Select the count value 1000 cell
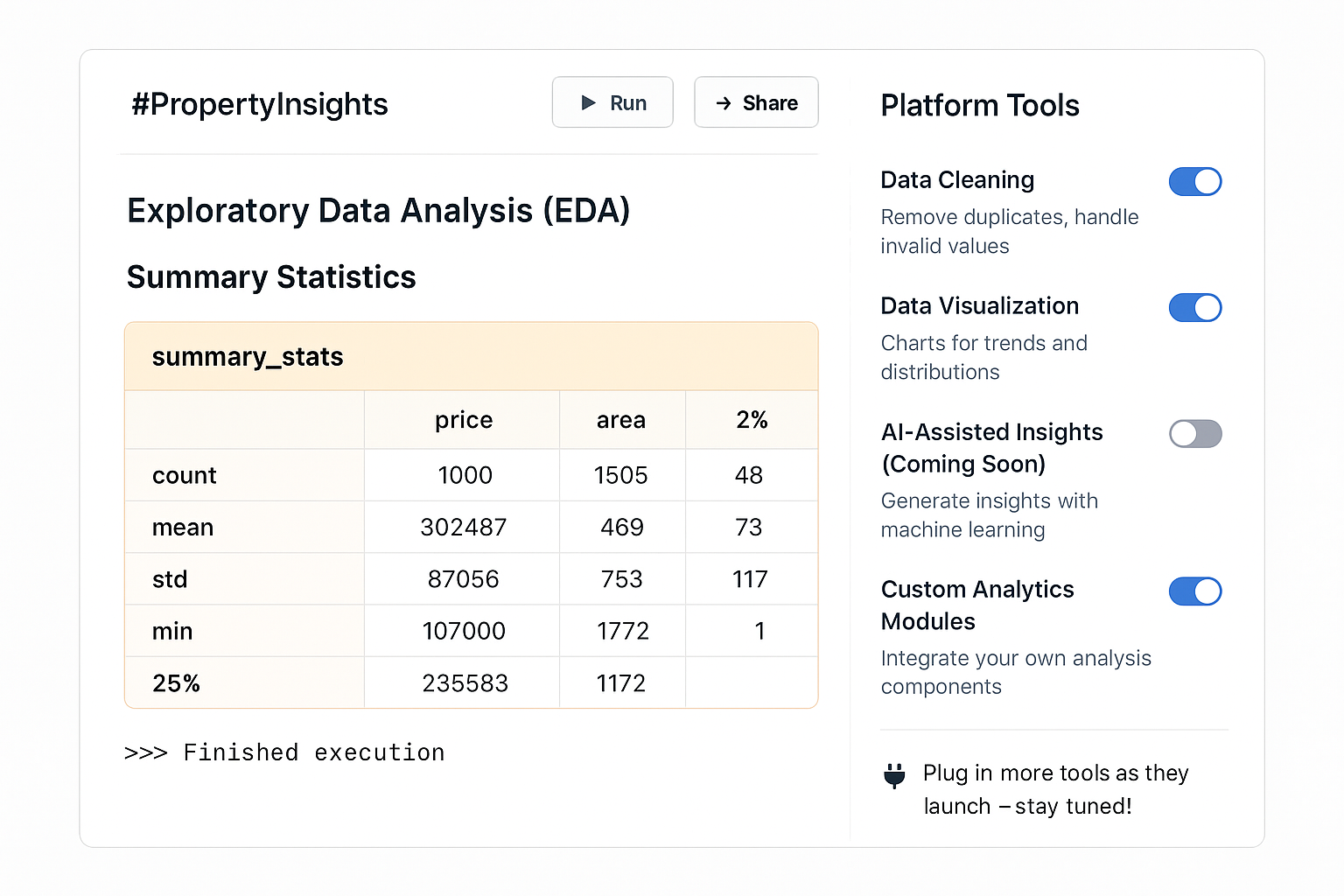 [x=464, y=475]
